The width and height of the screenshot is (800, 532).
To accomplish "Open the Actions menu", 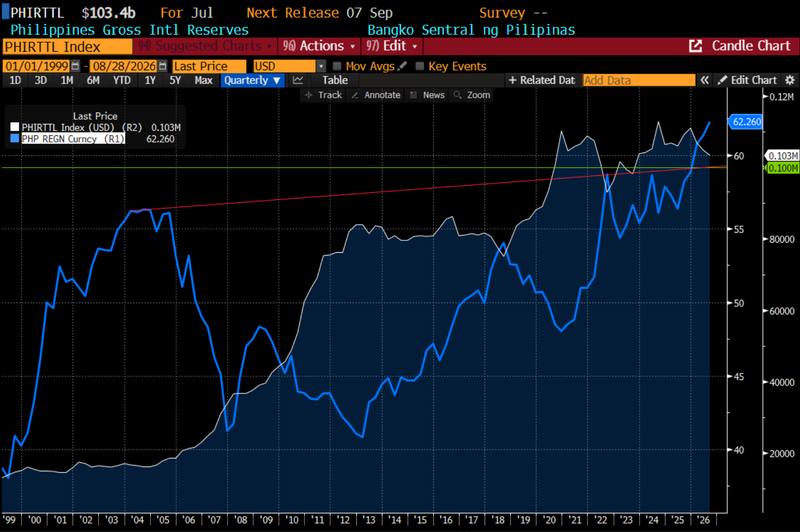I will click(x=319, y=46).
